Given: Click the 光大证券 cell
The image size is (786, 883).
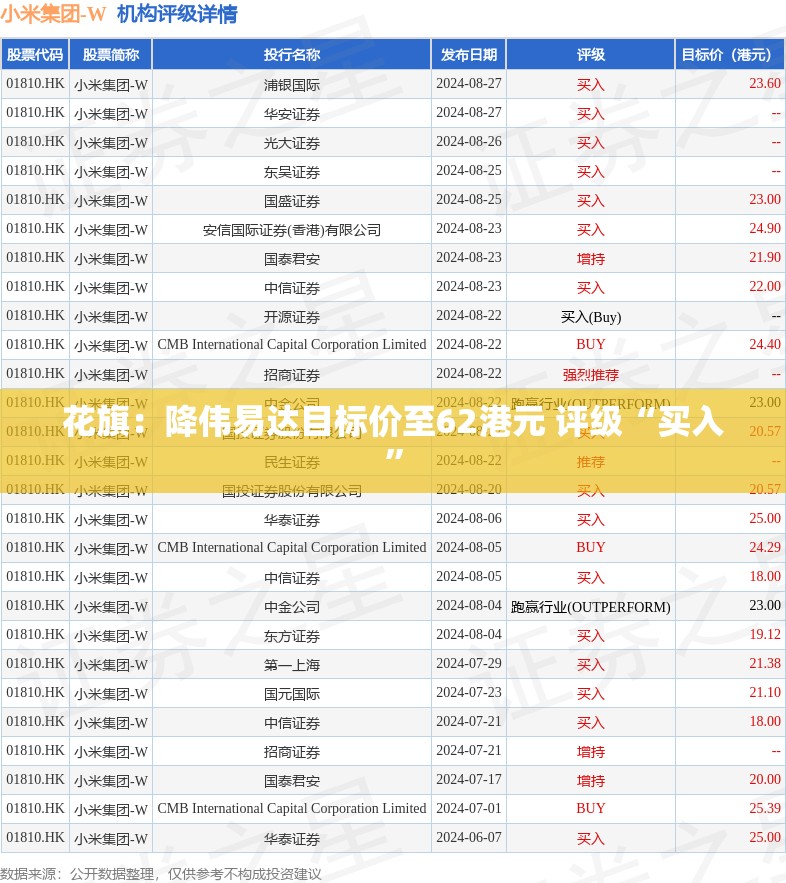Looking at the screenshot, I should (x=292, y=142).
